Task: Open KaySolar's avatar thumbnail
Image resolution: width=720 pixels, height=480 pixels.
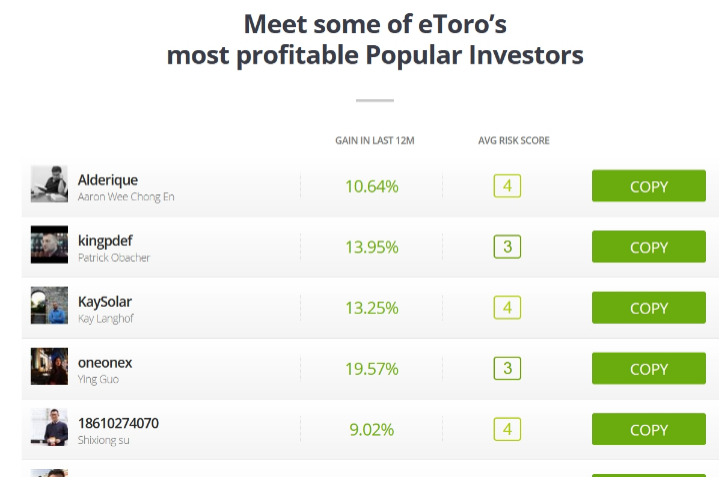Action: [x=49, y=305]
